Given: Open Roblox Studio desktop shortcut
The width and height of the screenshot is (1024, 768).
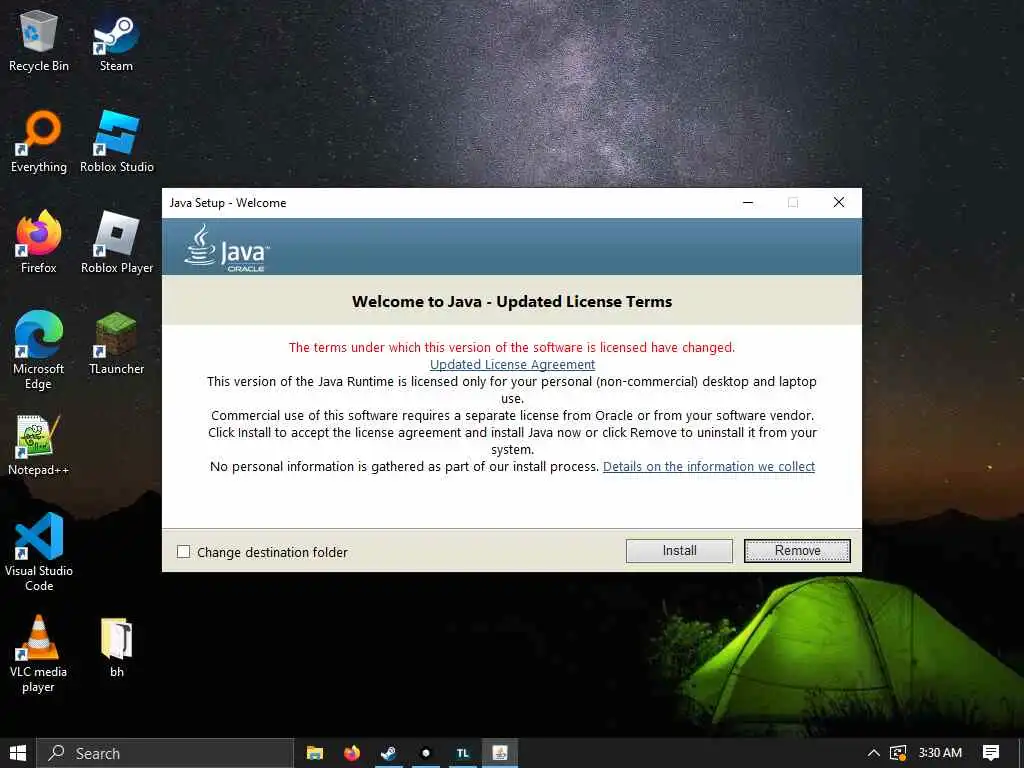Looking at the screenshot, I should (117, 141).
